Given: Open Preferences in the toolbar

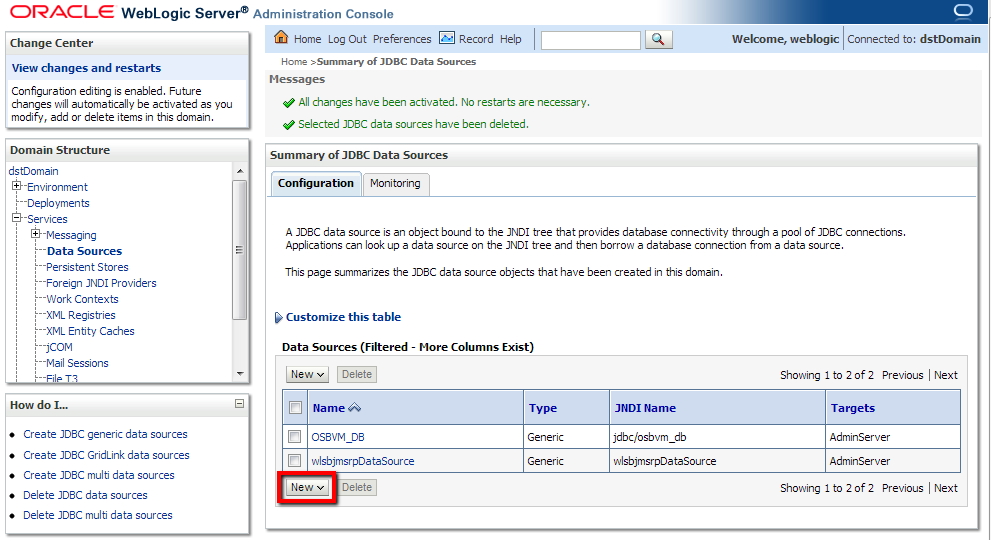Looking at the screenshot, I should coord(402,39).
